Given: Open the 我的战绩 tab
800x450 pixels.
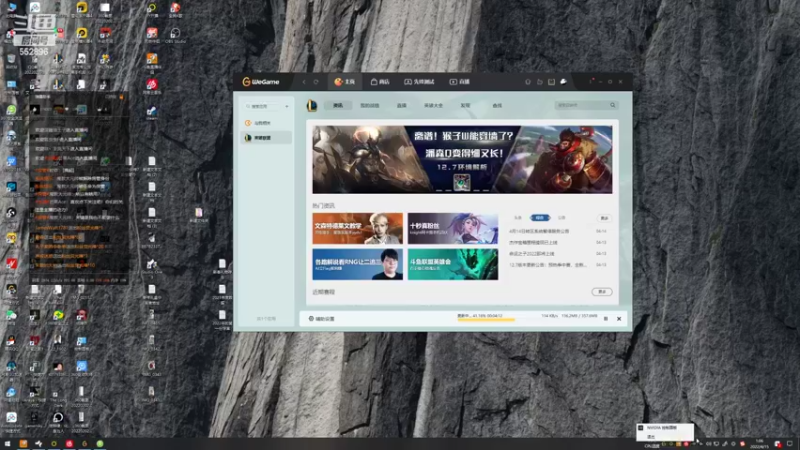Looking at the screenshot, I should pyautogui.click(x=369, y=106).
